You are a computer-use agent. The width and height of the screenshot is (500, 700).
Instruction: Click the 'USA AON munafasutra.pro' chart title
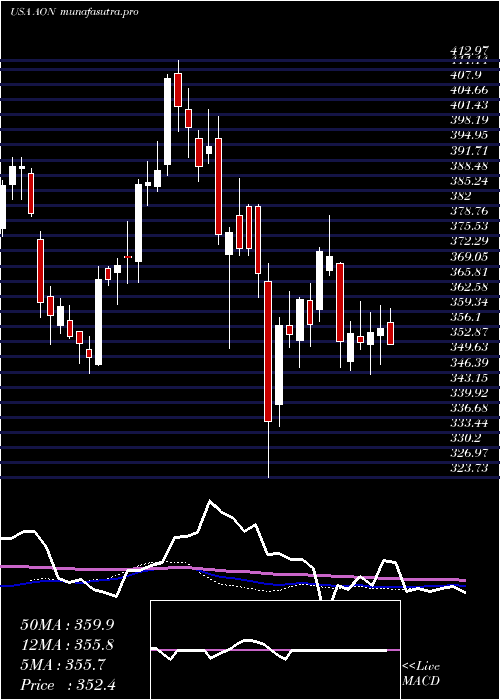[74, 12]
